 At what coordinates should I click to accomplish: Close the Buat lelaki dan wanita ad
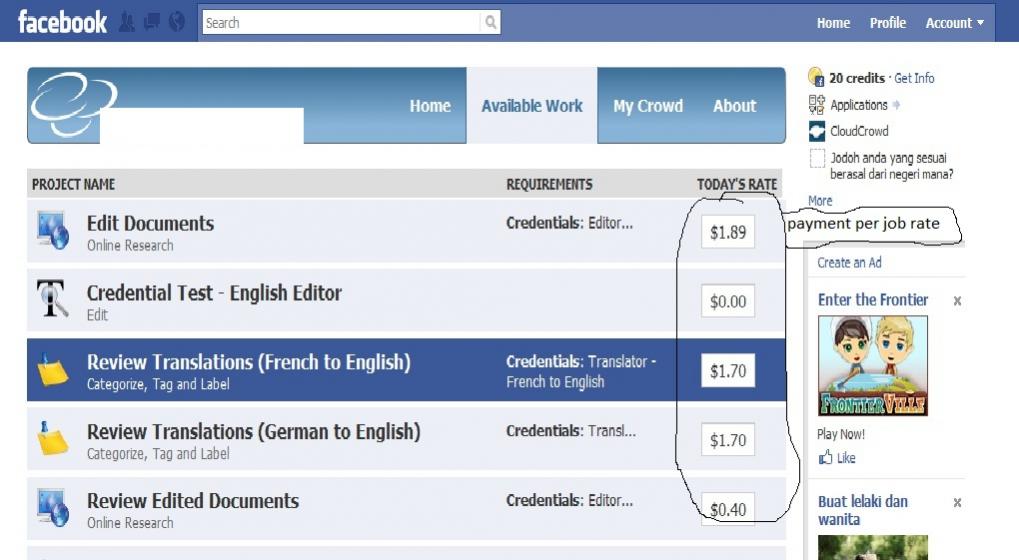[x=957, y=502]
